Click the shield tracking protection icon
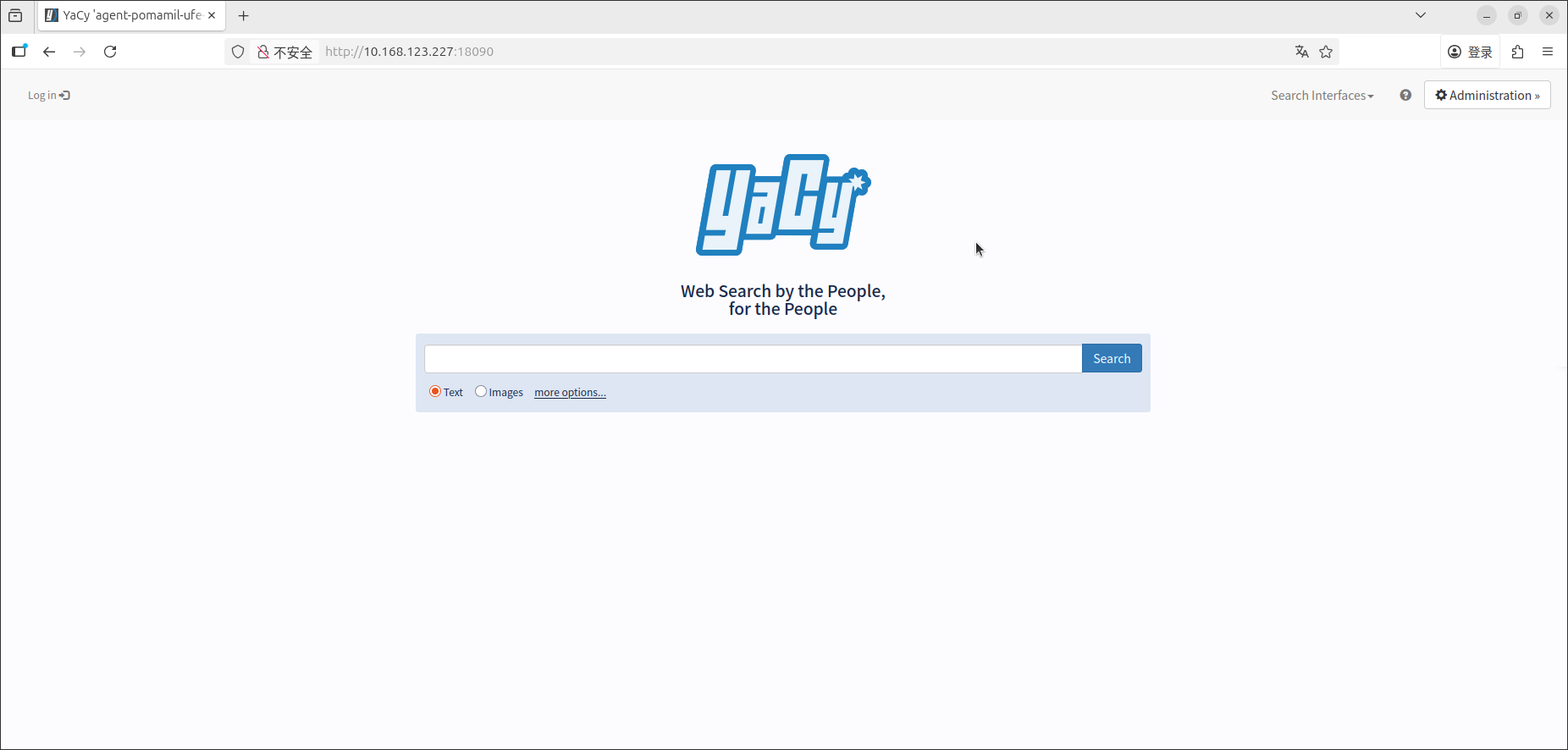This screenshot has height=750, width=1568. pos(238,52)
